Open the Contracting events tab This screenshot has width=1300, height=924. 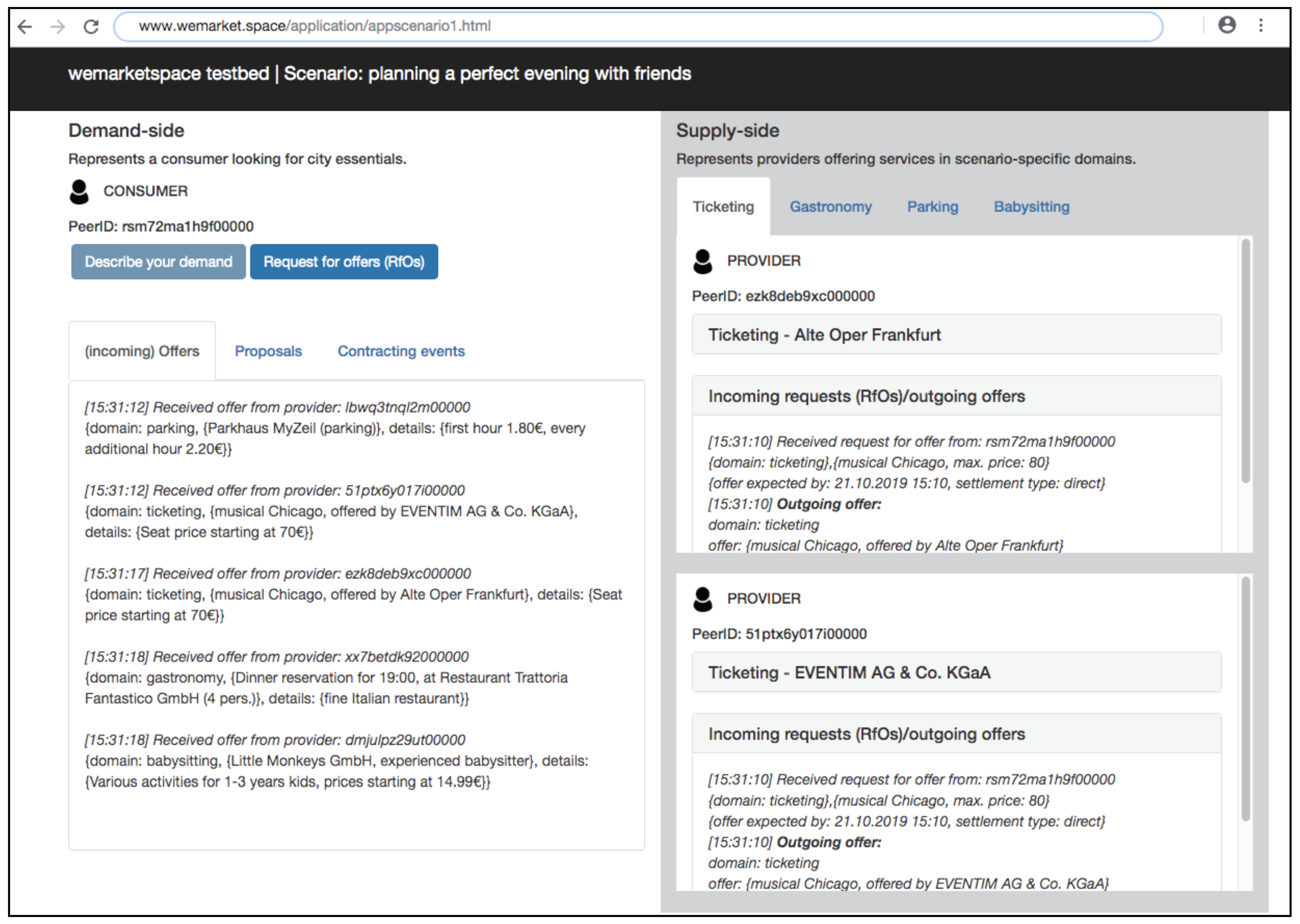[x=401, y=351]
